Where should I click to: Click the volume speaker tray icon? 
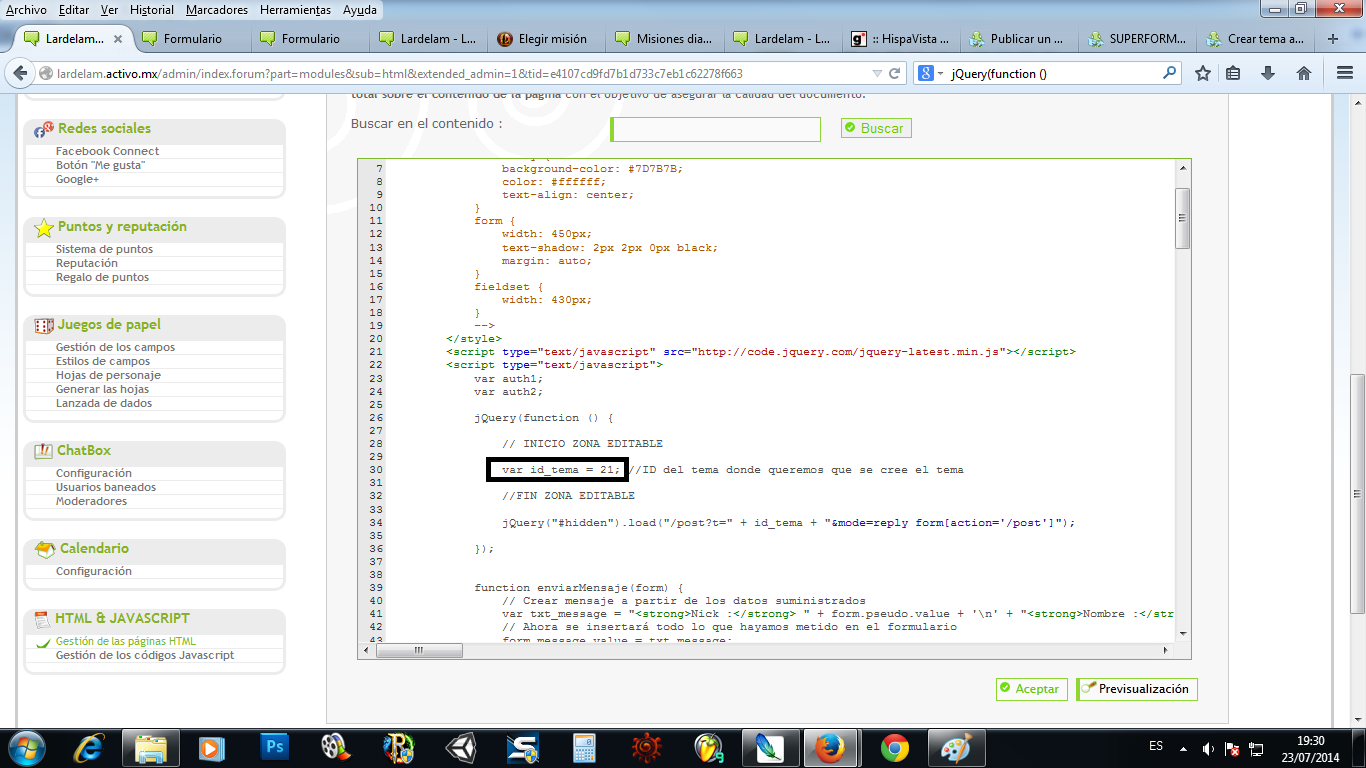1208,748
